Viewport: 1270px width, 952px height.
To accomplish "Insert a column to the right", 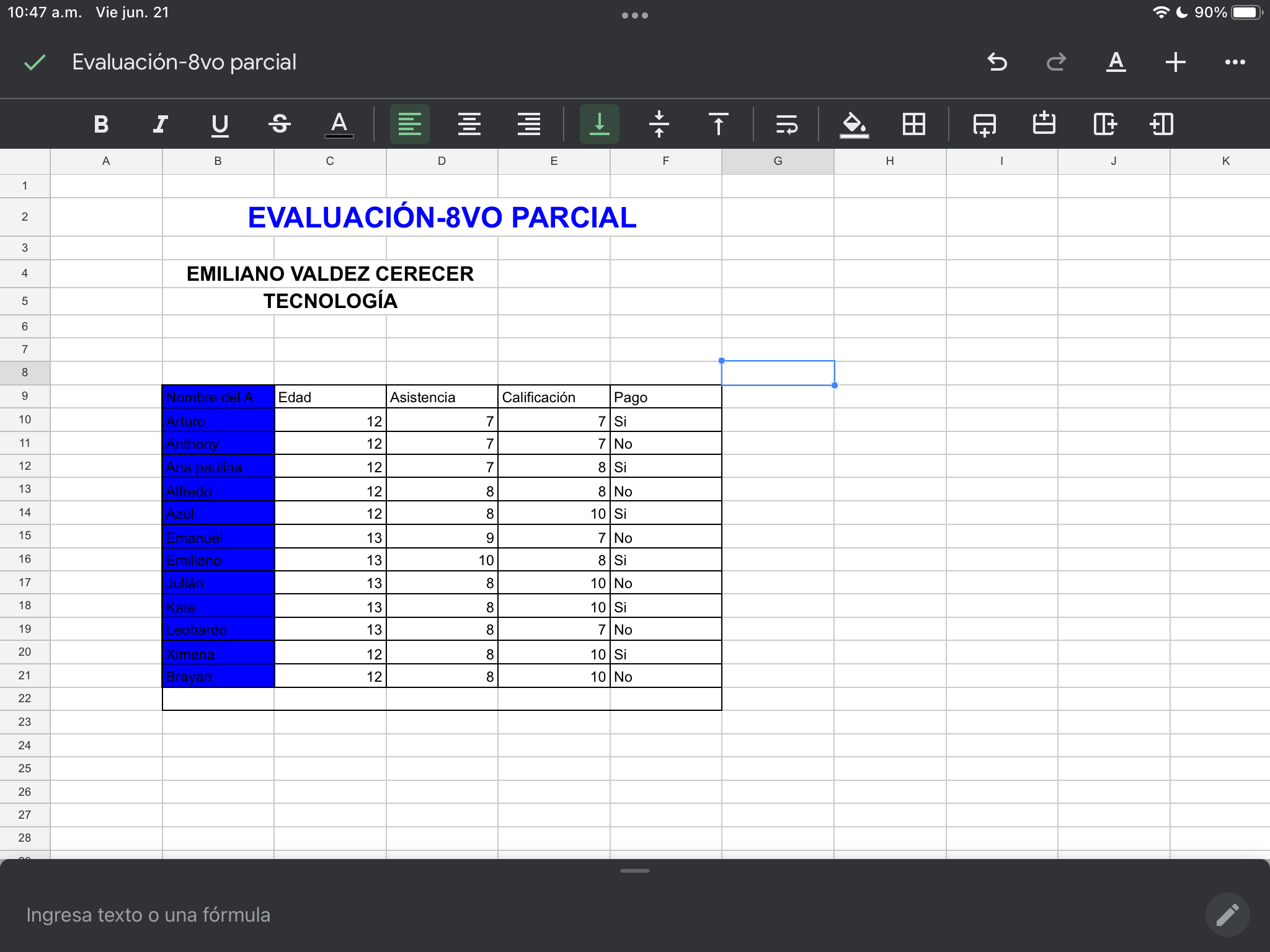I will point(1104,124).
